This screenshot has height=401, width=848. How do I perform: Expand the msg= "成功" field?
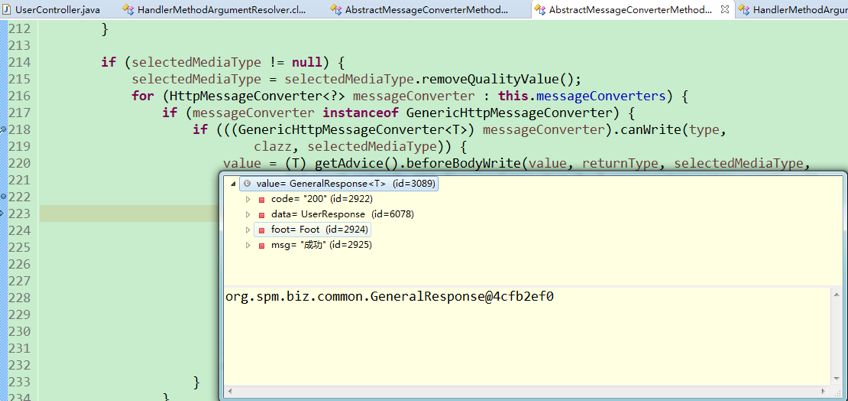pos(248,245)
